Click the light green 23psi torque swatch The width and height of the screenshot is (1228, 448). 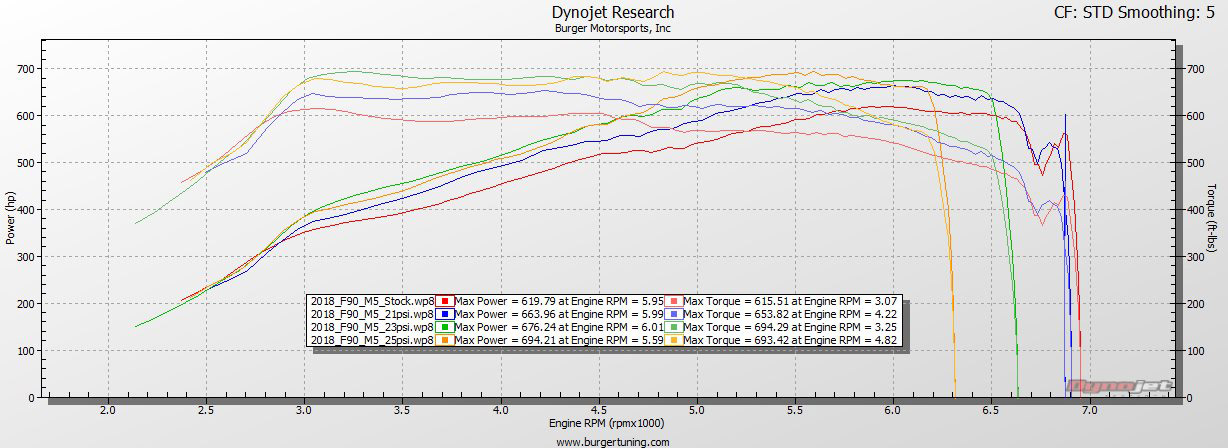[674, 327]
